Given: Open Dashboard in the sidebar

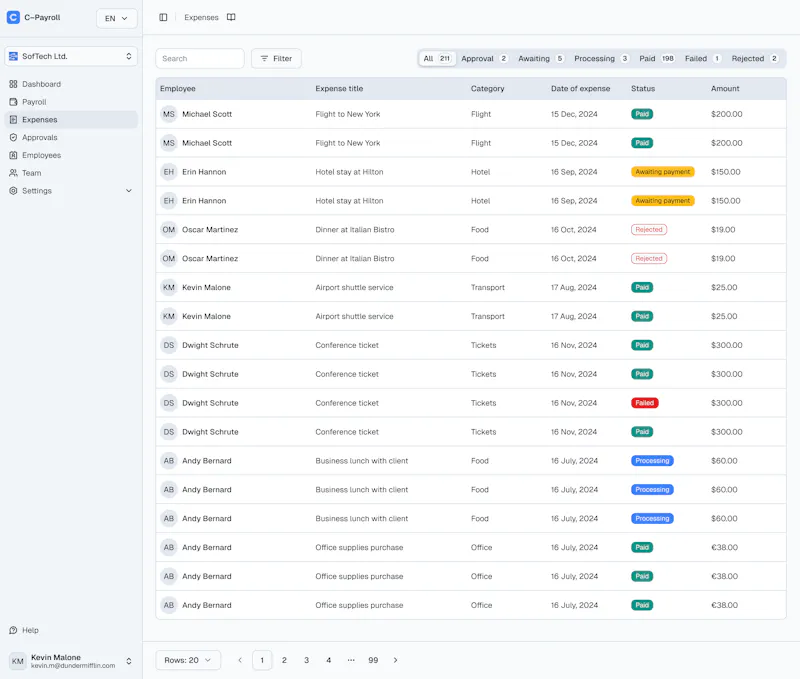Looking at the screenshot, I should click(71, 84).
